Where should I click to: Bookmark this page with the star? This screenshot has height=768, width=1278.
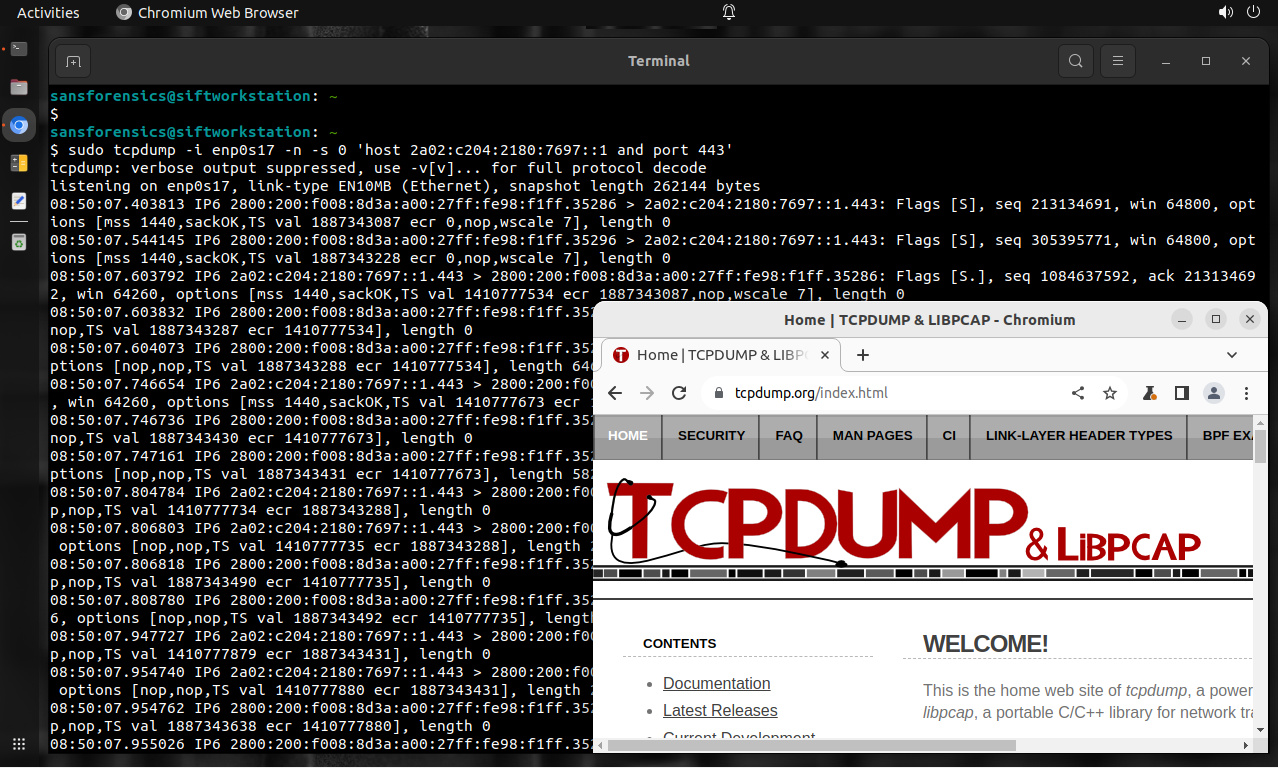[x=1110, y=393]
